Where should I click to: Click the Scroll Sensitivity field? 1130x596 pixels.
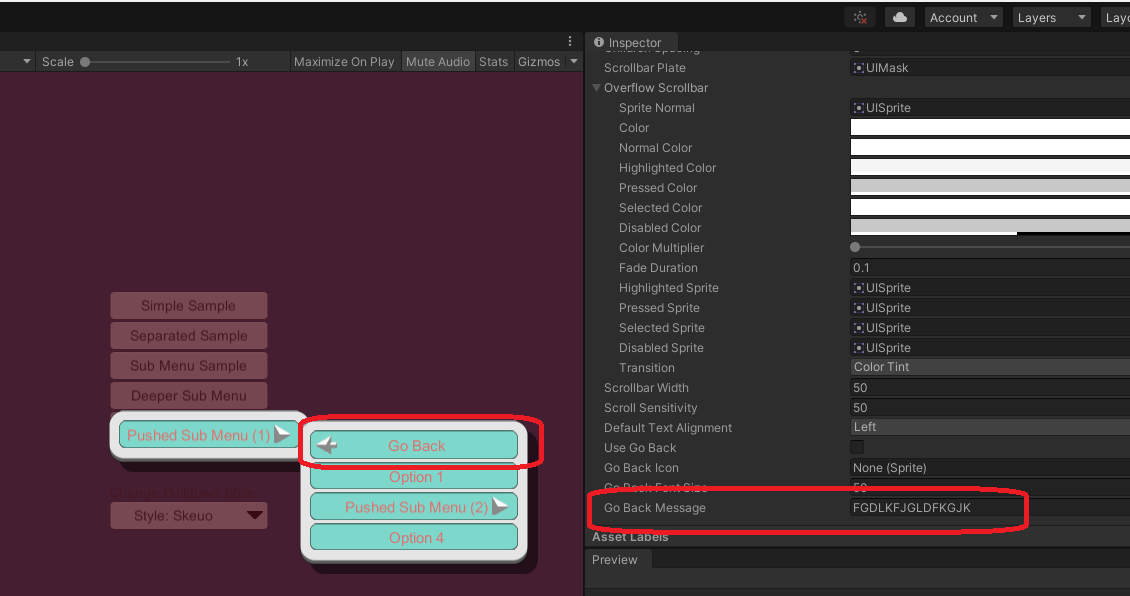[989, 408]
